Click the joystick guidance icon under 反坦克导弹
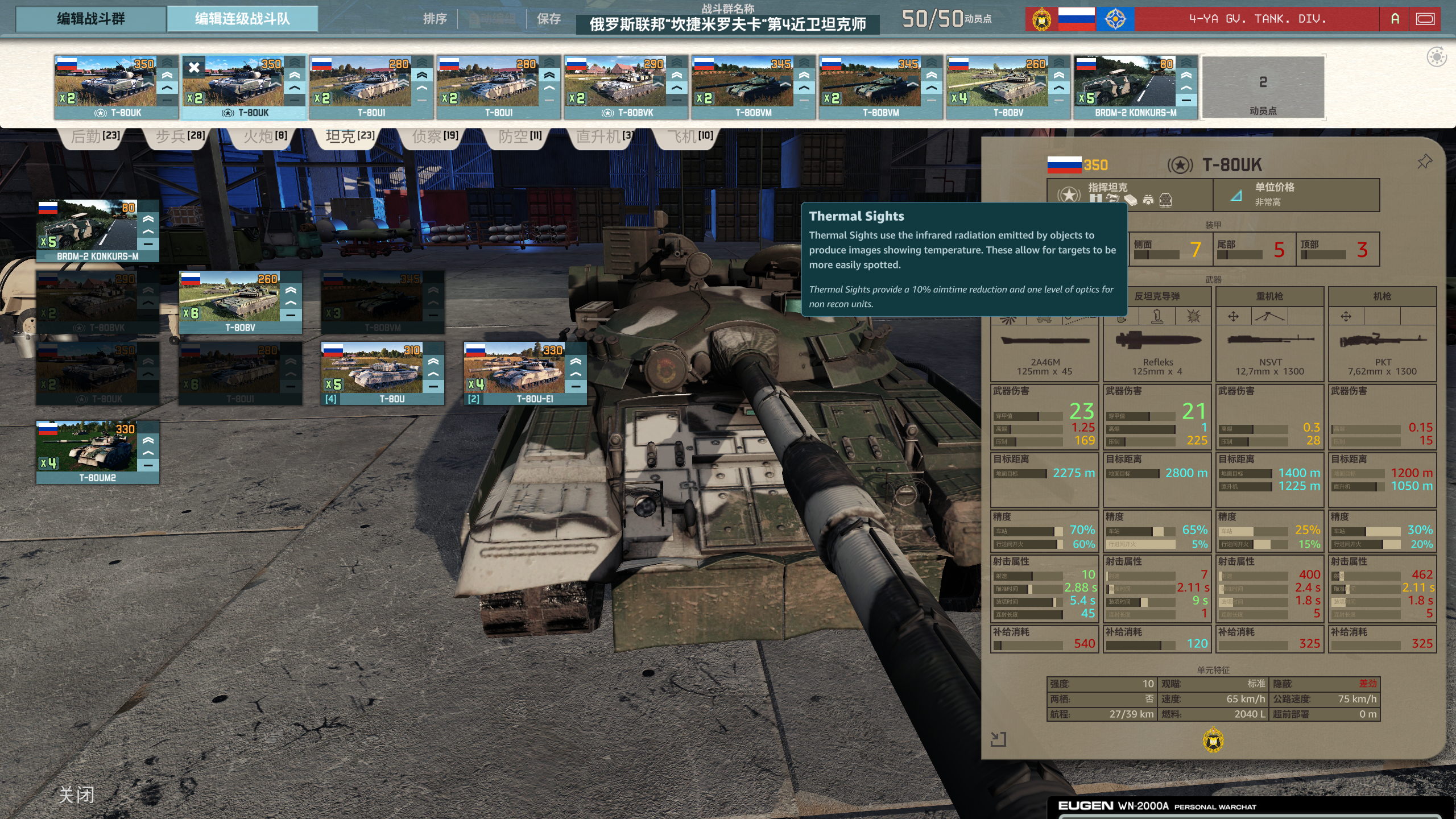Viewport: 1456px width, 819px height. tap(1157, 316)
